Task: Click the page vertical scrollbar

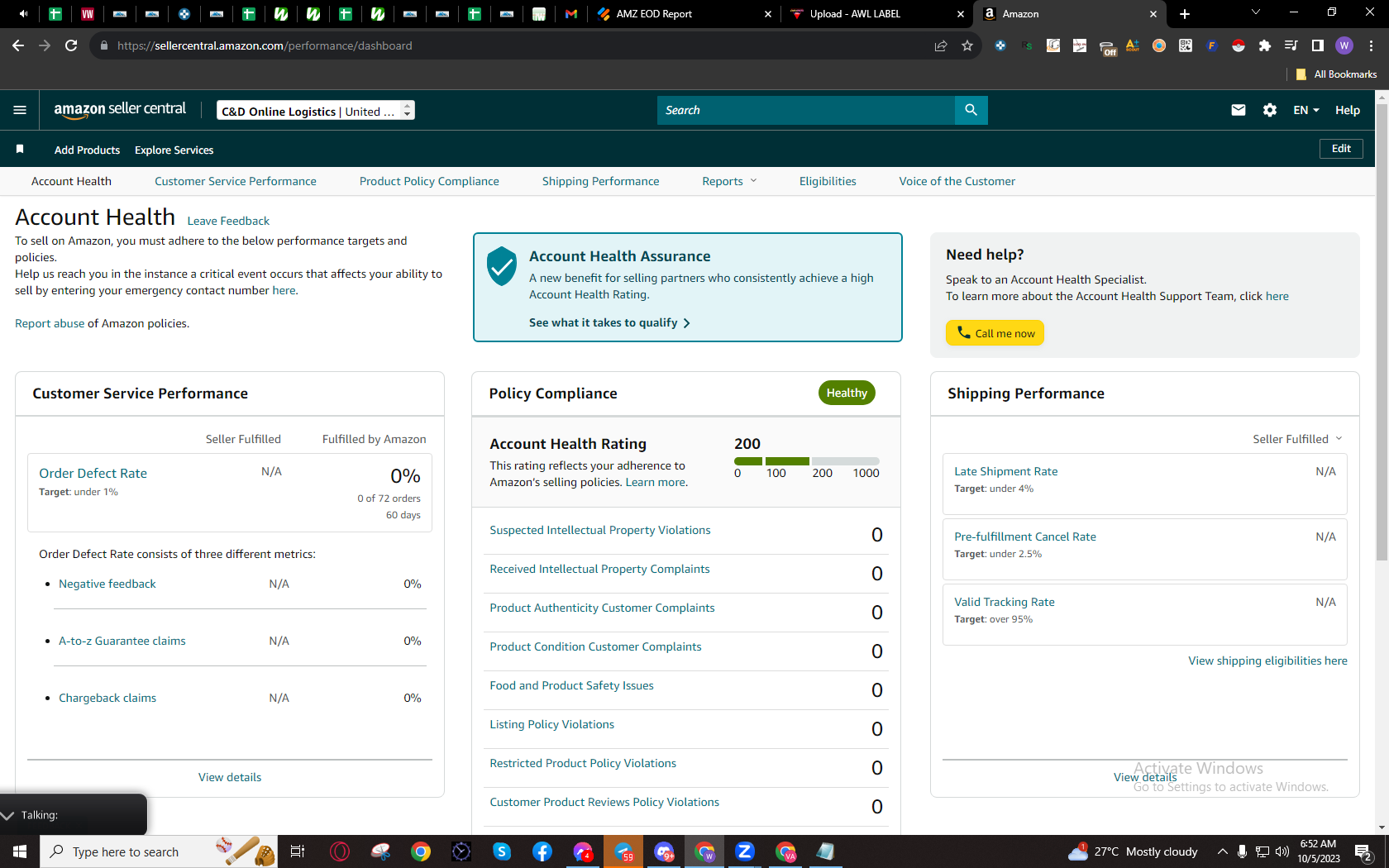Action: coord(1382,331)
